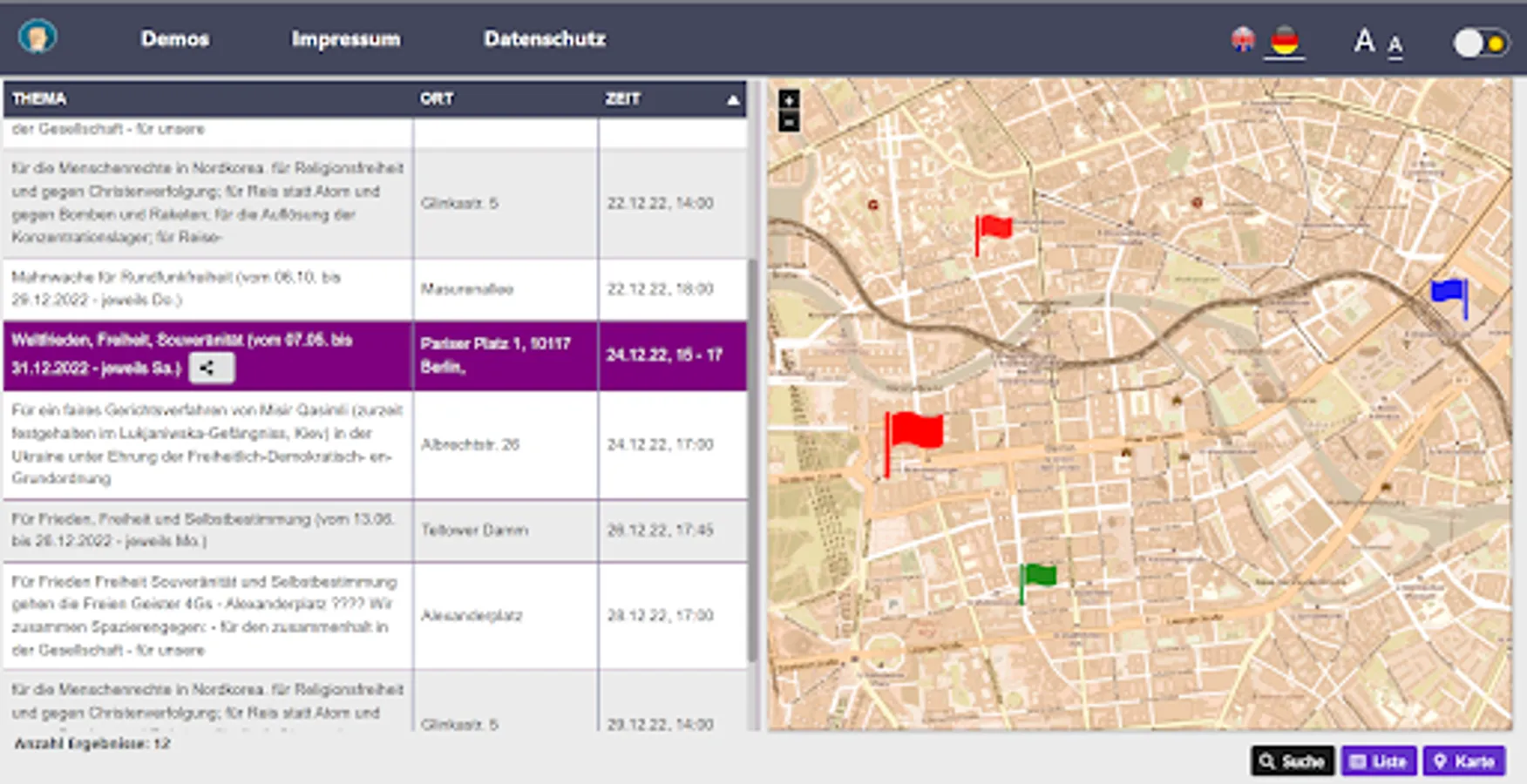Switch to the Karte map view
1527x784 pixels.
pos(1465,761)
